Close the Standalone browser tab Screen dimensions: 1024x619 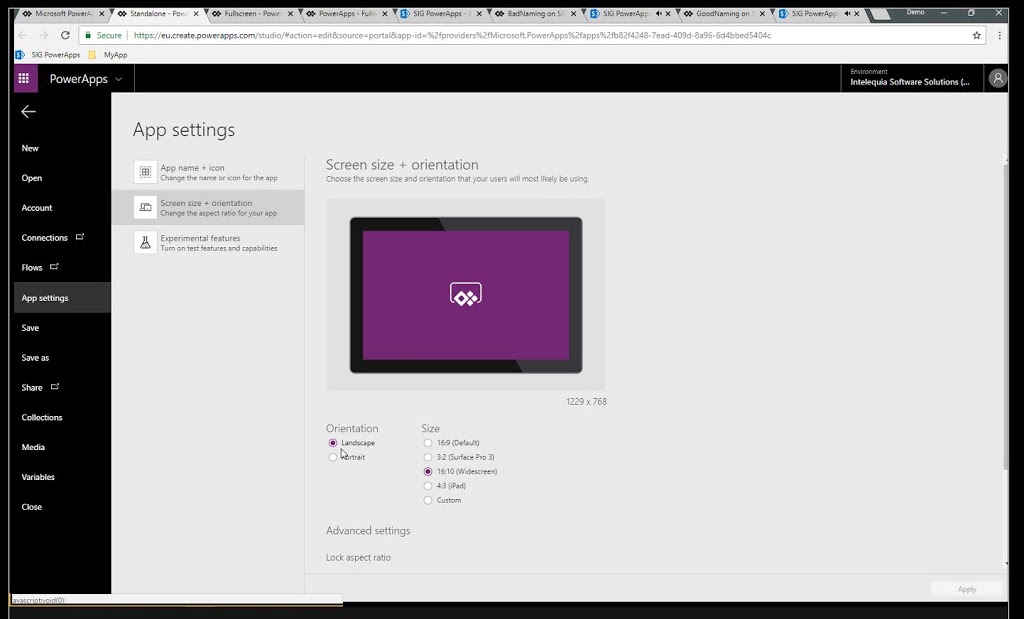(x=196, y=14)
